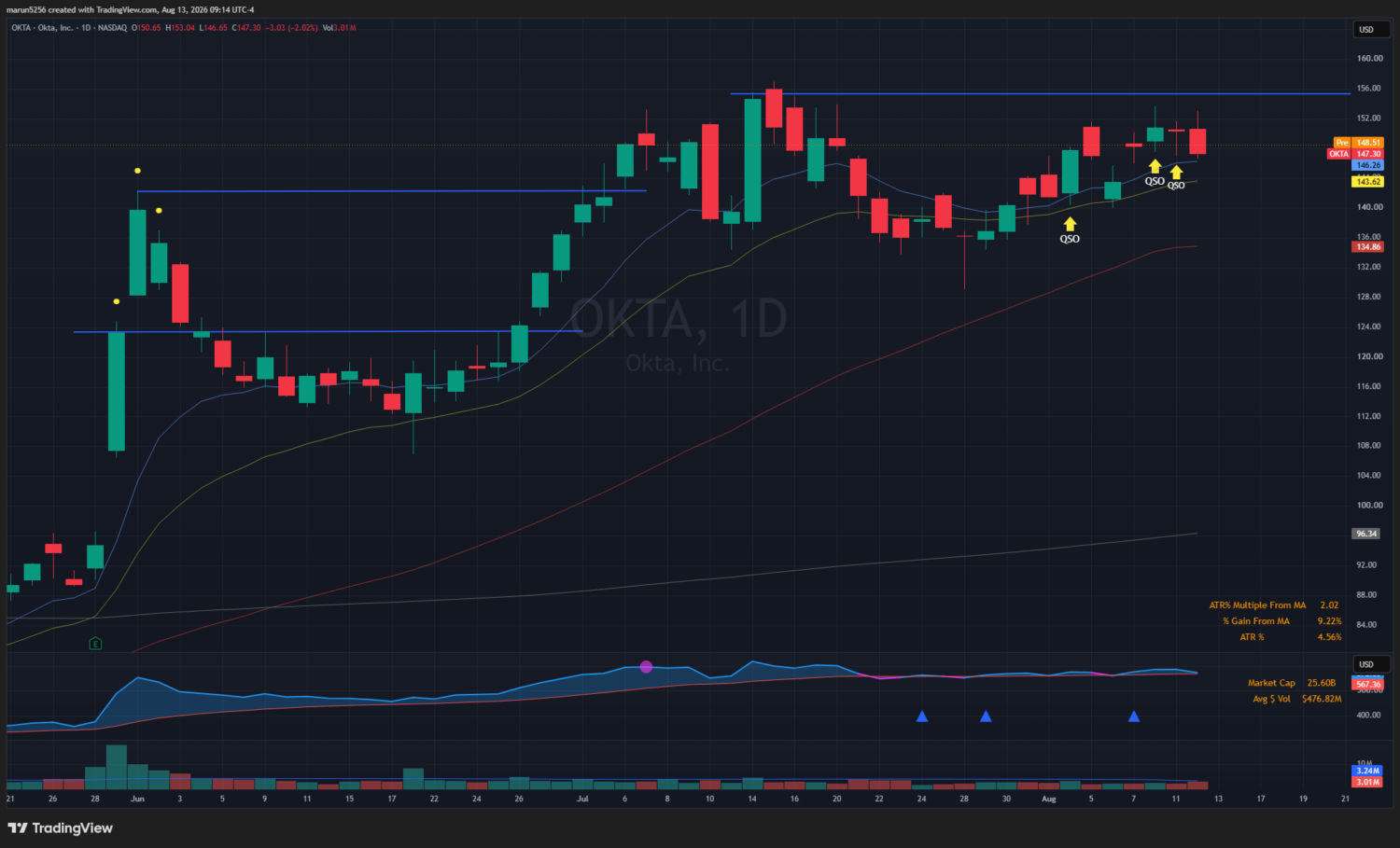Click the NASDAQ exchange label in the legend
Viewport: 1400px width, 848px height.
tap(113, 28)
